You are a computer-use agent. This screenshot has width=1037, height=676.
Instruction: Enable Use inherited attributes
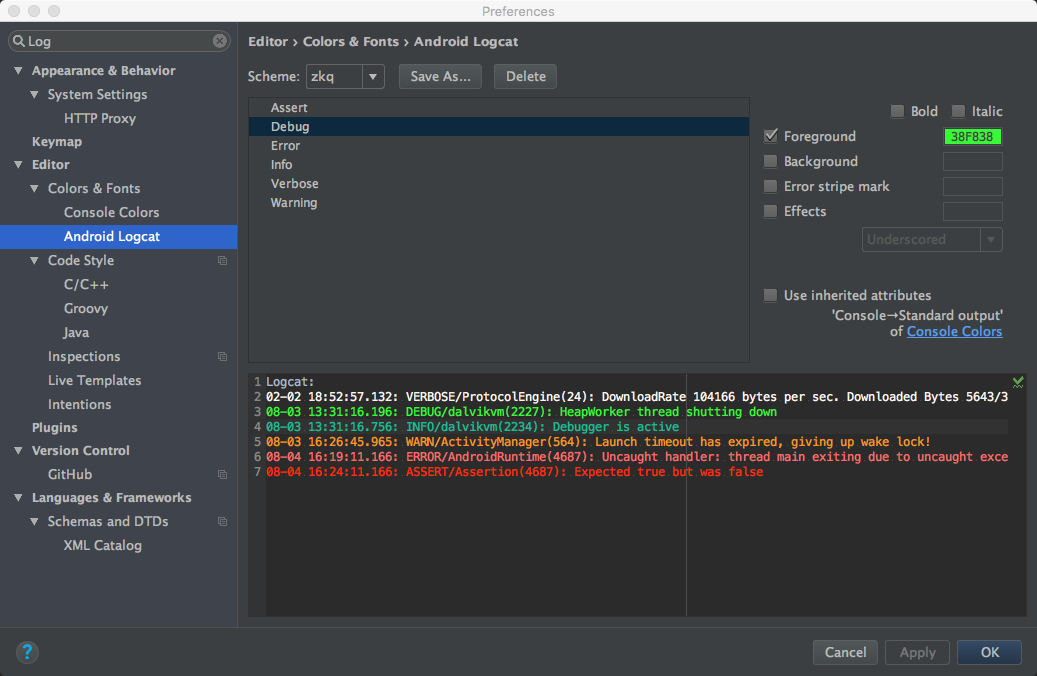click(x=770, y=296)
